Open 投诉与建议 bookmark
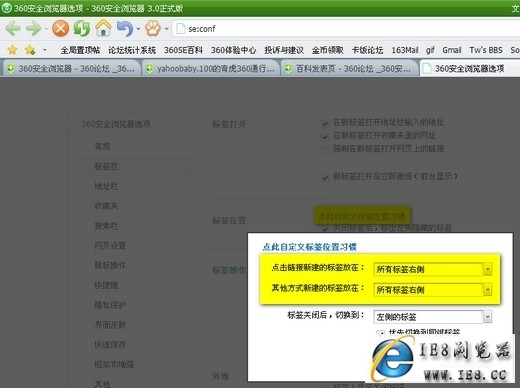520x388 pixels. (x=284, y=50)
